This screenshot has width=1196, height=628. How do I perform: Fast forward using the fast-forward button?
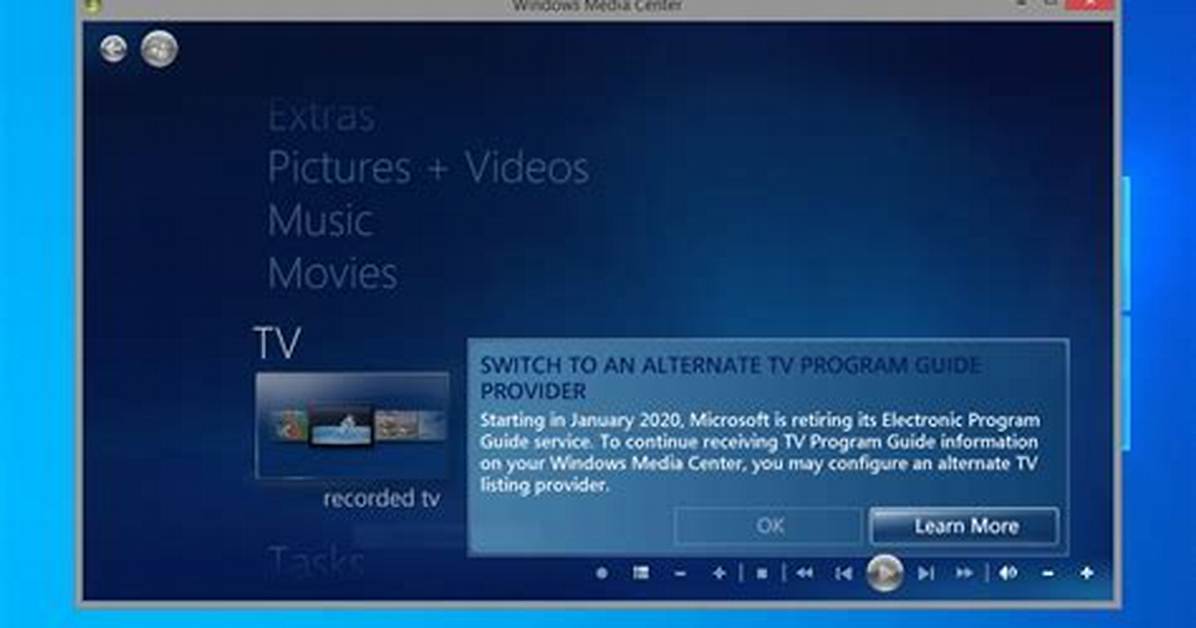point(965,573)
